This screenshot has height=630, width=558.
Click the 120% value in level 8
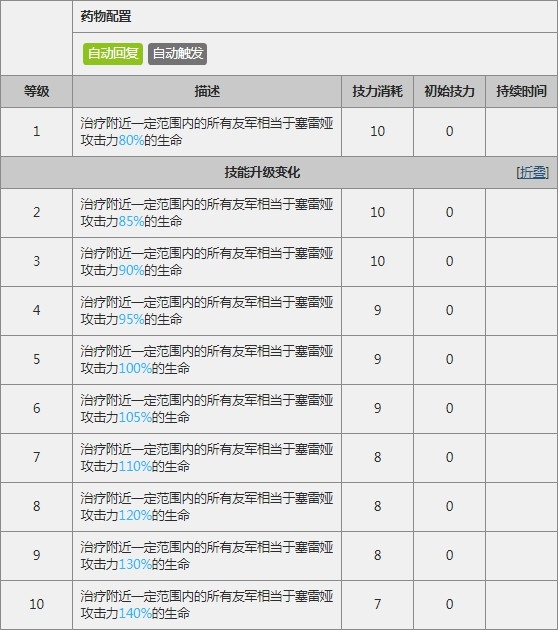[x=135, y=515]
